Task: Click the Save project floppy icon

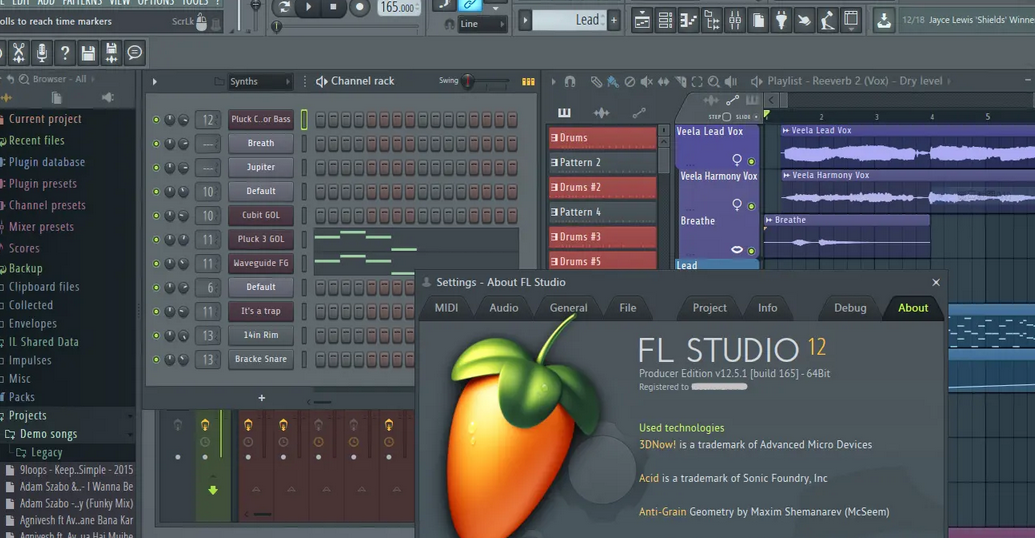Action: [88, 53]
